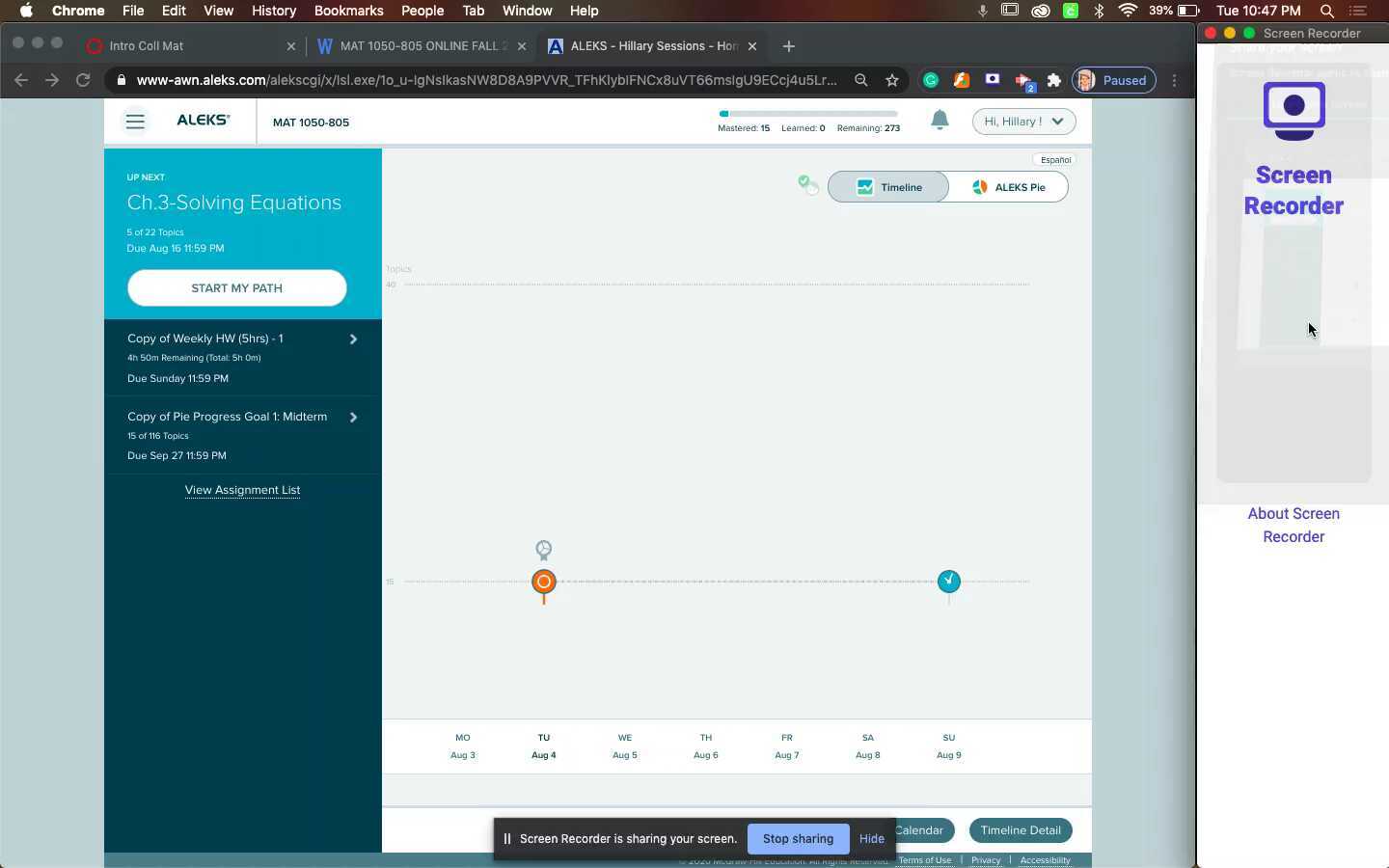
Task: Open the Hi, Hillary account dropdown
Action: (1021, 121)
